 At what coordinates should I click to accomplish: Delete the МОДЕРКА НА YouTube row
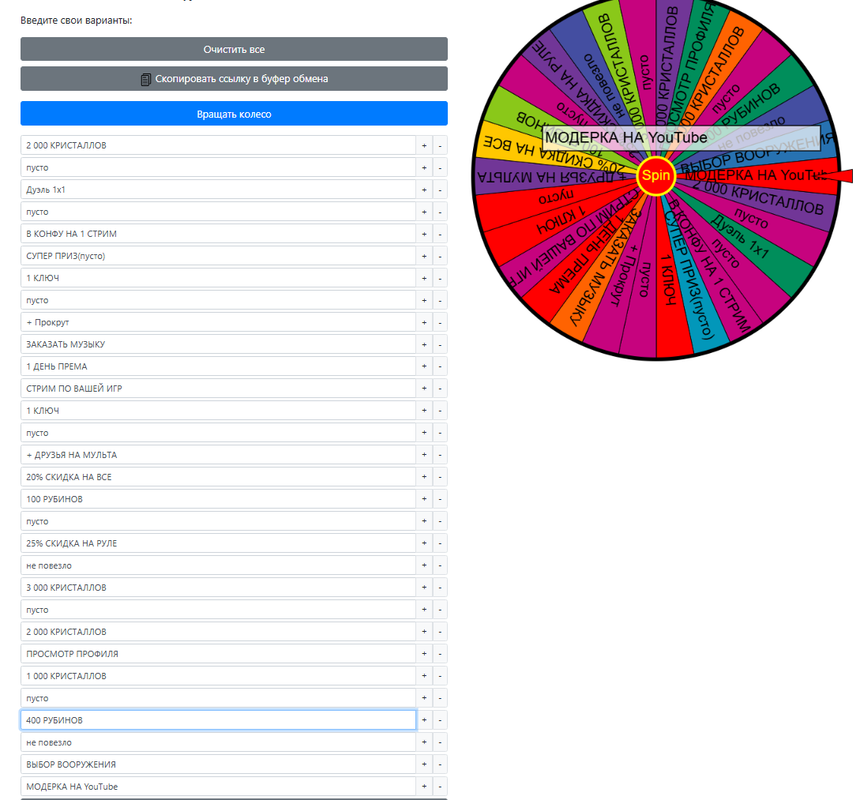pyautogui.click(x=440, y=786)
